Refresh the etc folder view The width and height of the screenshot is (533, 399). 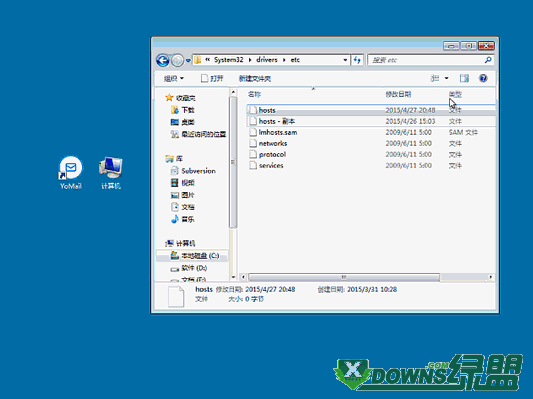point(357,60)
